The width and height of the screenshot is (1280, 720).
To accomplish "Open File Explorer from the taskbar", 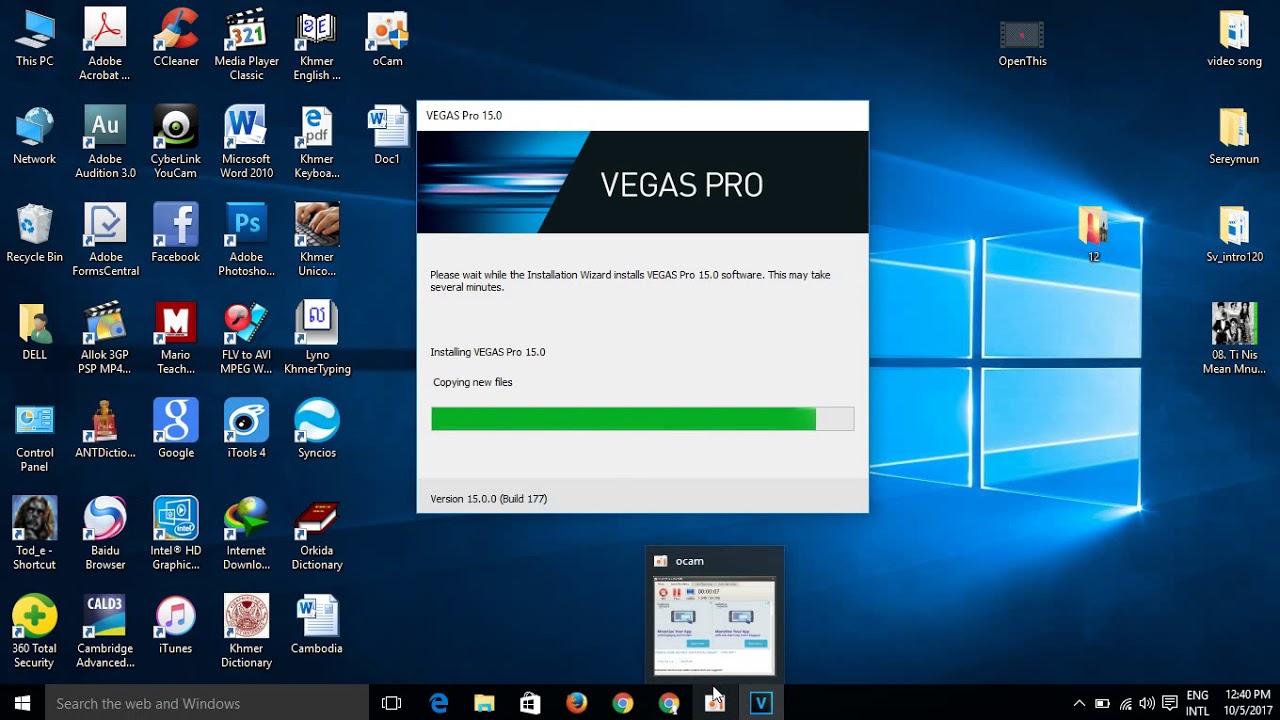I will tap(484, 703).
